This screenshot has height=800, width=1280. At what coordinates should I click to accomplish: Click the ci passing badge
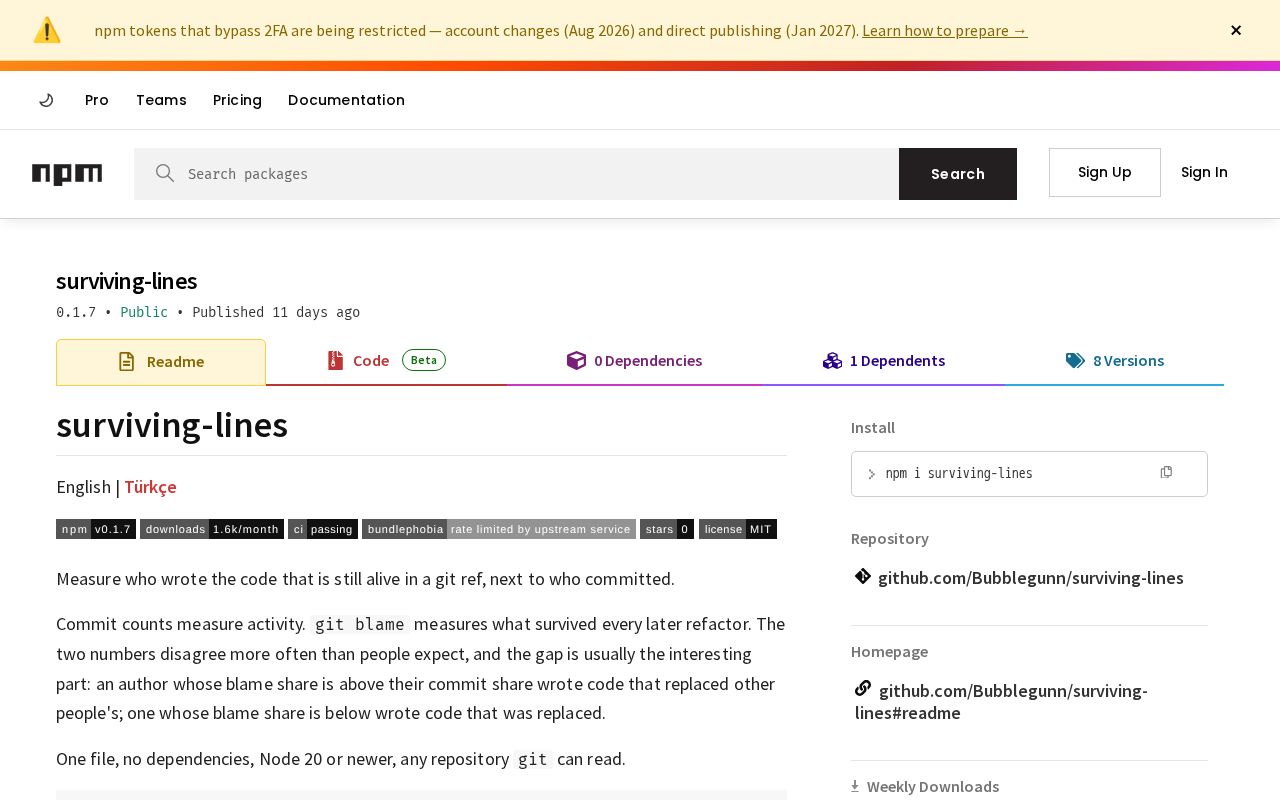(323, 529)
